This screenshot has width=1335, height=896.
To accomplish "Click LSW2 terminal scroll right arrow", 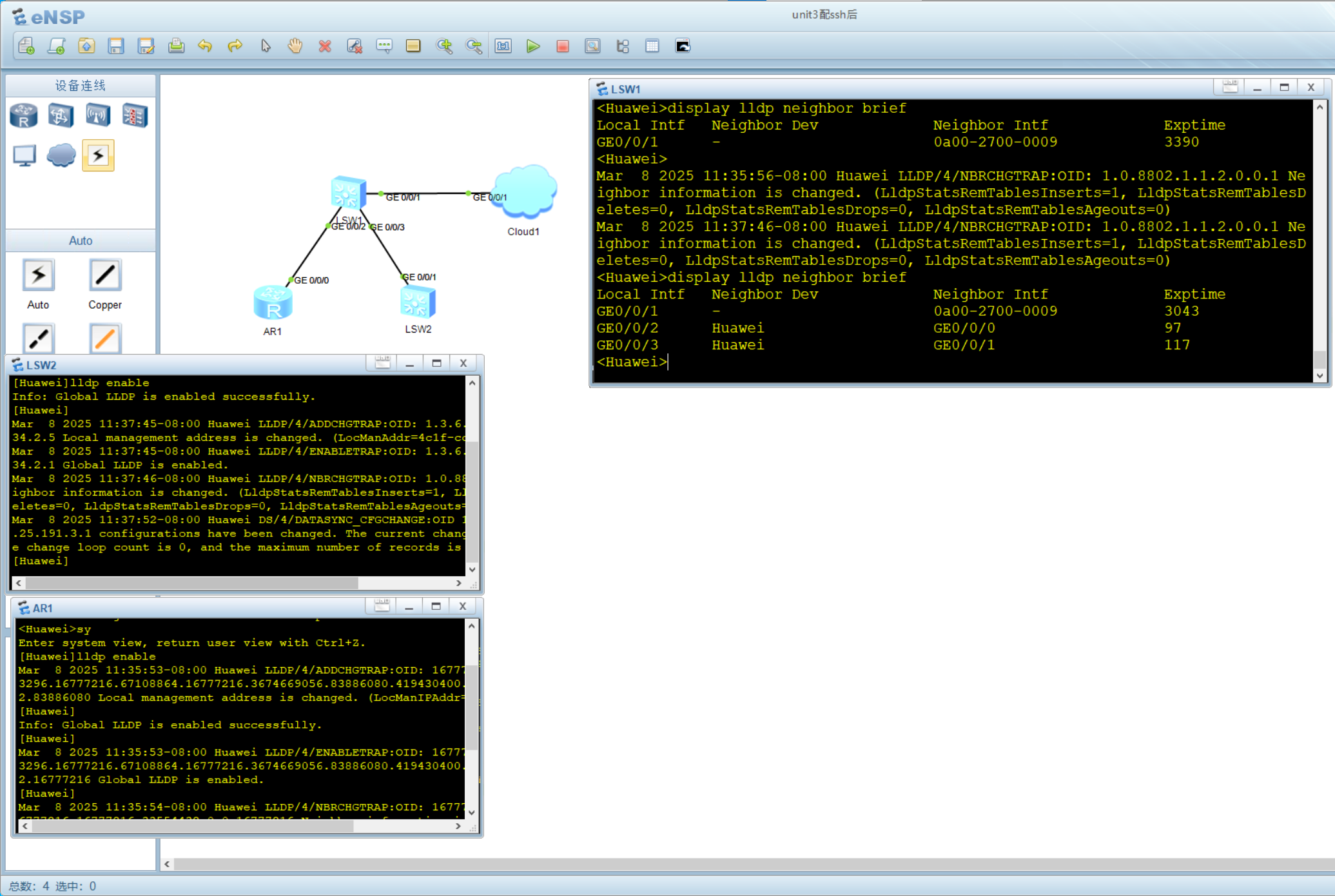I will (x=458, y=583).
